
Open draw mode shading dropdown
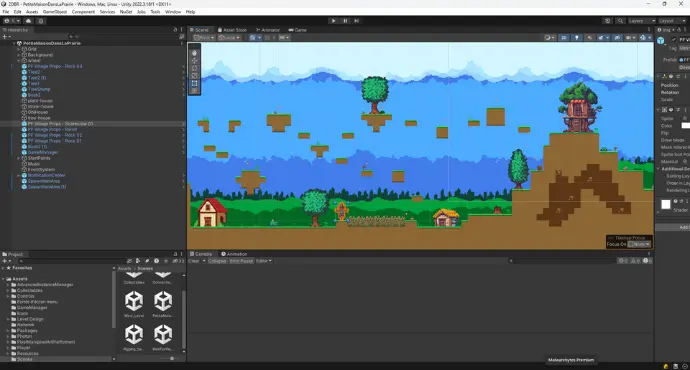click(549, 38)
